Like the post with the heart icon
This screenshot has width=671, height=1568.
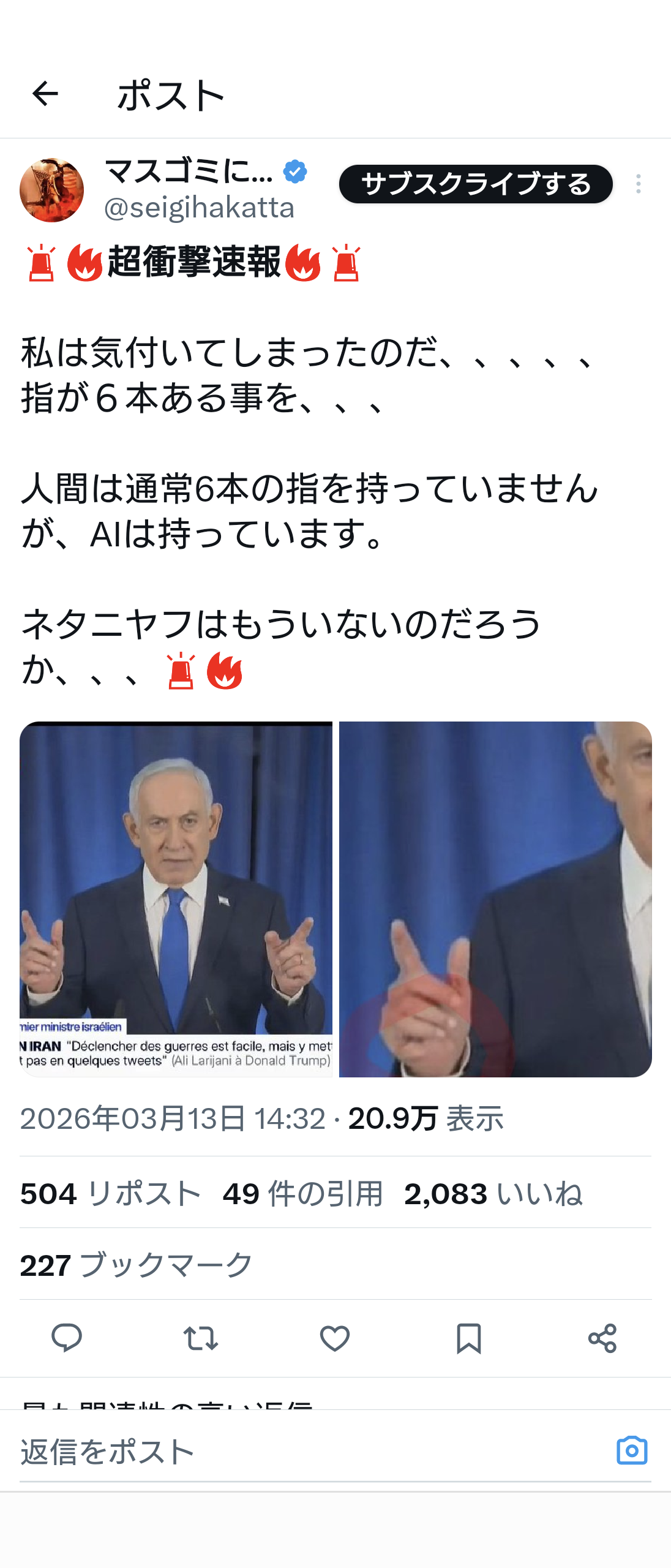(x=335, y=1338)
